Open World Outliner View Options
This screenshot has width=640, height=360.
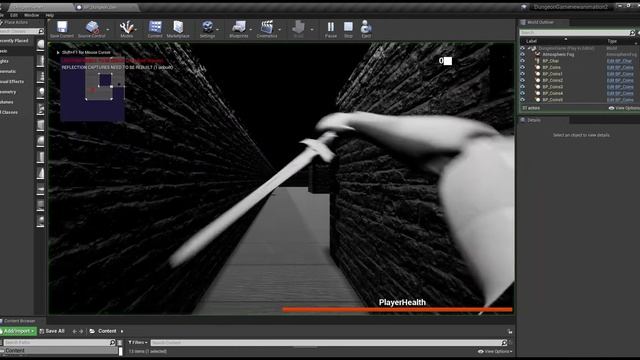pyautogui.click(x=624, y=108)
